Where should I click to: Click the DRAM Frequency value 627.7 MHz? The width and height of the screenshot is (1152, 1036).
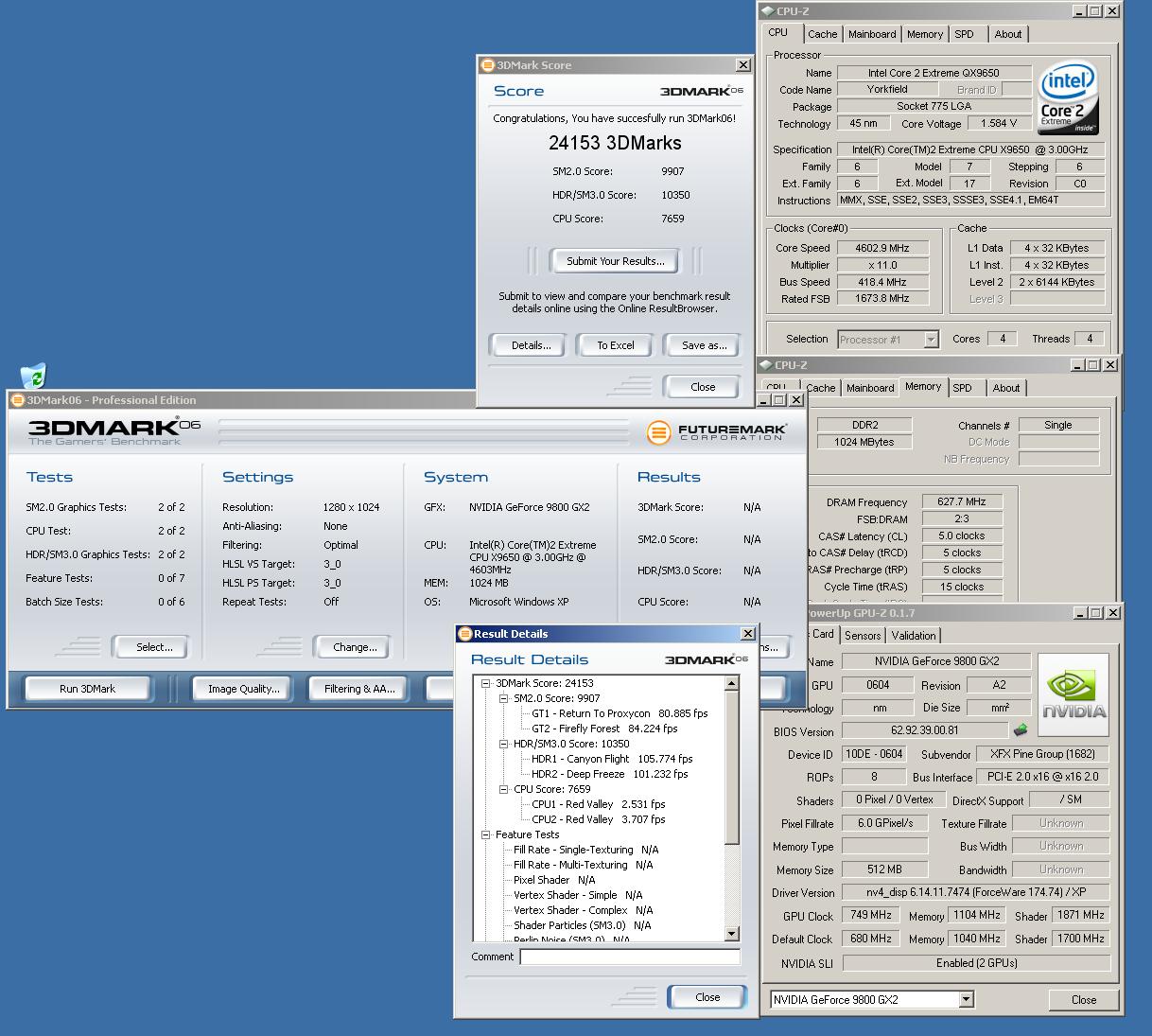click(962, 501)
